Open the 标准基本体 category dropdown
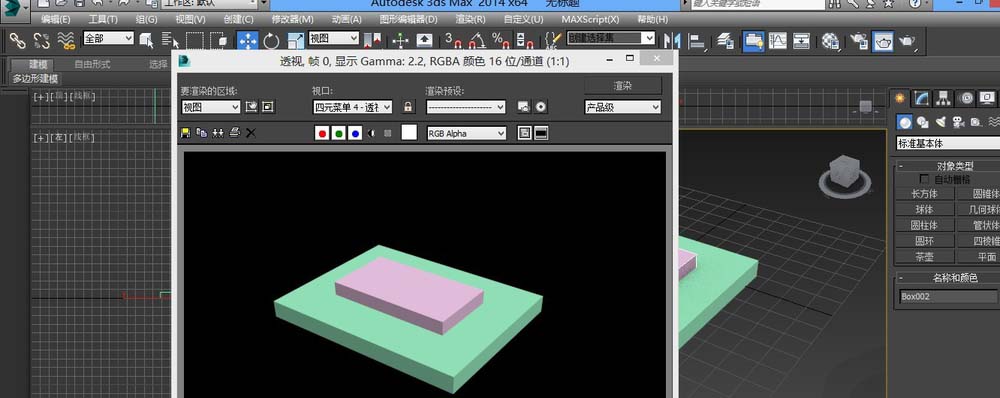The image size is (1000, 398). coord(948,143)
